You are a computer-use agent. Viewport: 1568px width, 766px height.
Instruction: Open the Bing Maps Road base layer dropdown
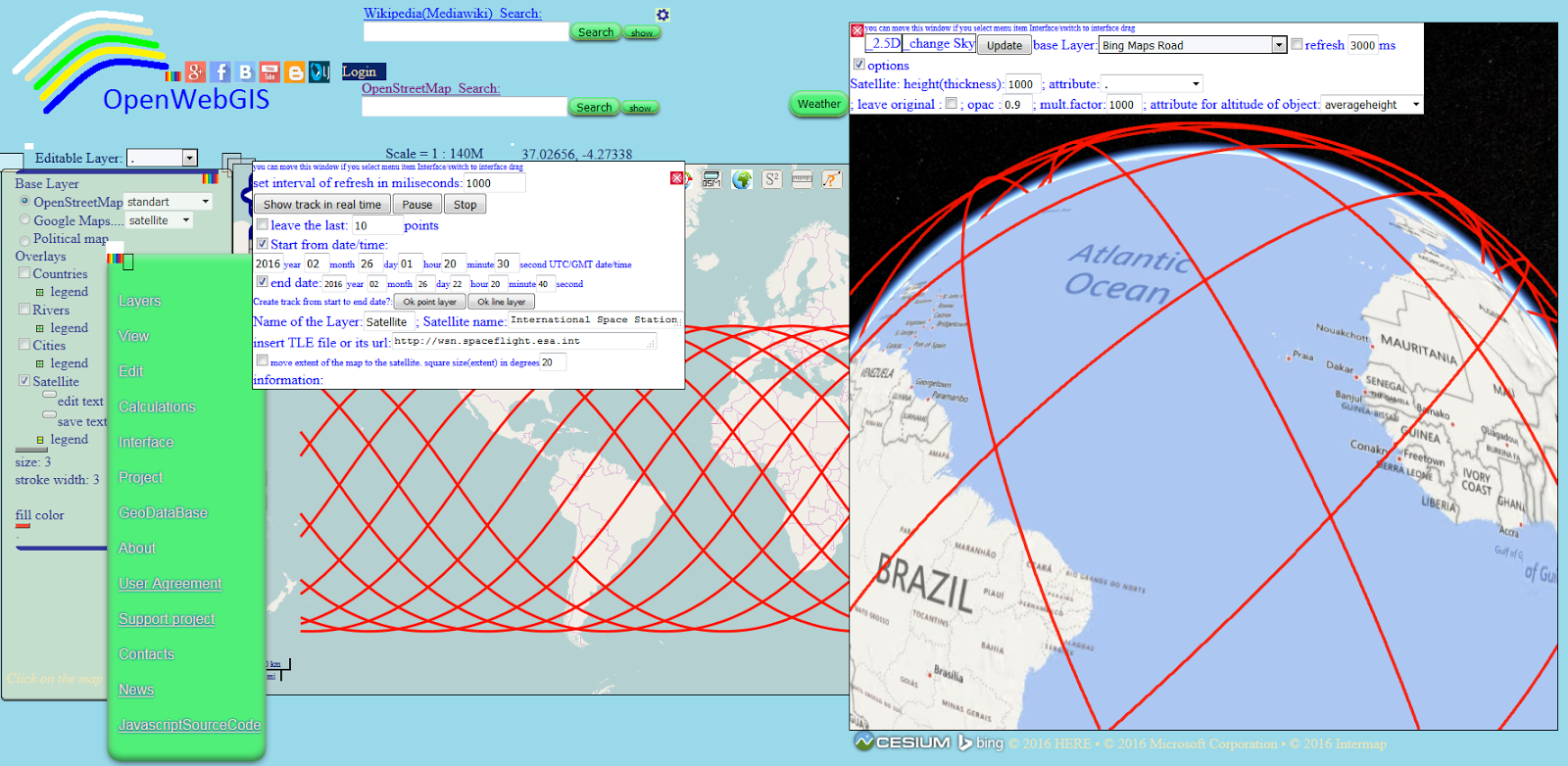click(1192, 45)
